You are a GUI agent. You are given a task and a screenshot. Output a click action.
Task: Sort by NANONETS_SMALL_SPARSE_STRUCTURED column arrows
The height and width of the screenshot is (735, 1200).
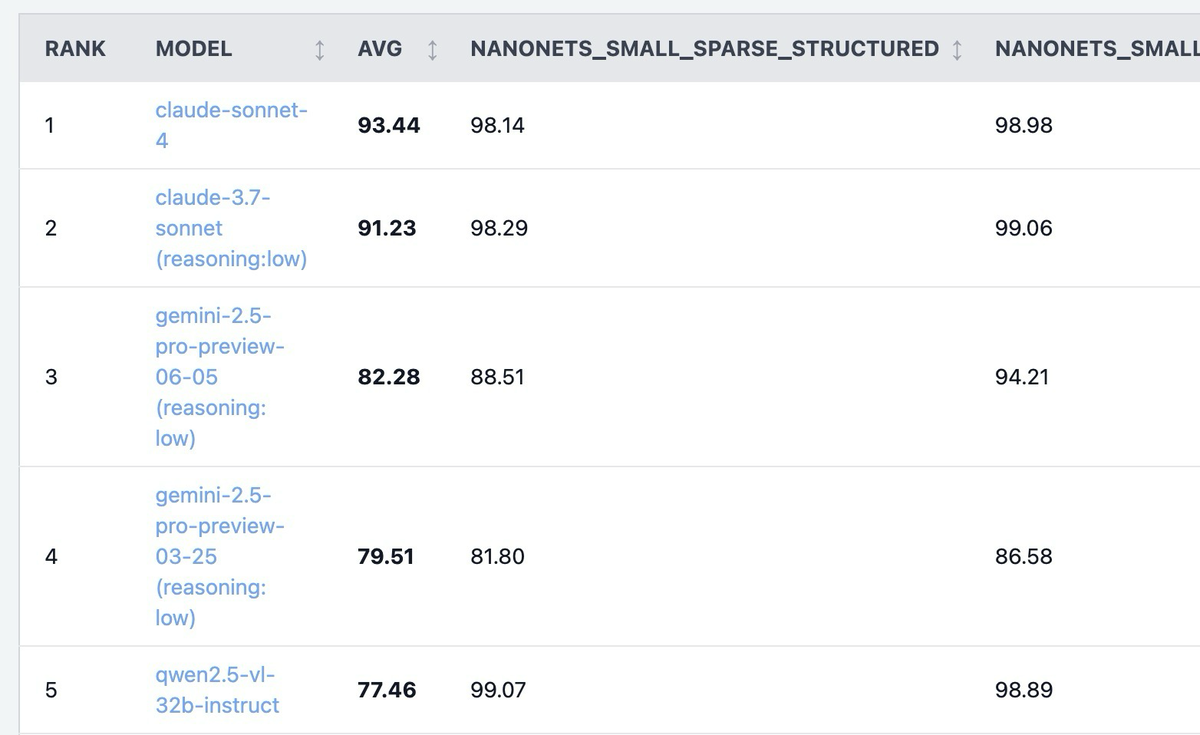click(x=957, y=49)
